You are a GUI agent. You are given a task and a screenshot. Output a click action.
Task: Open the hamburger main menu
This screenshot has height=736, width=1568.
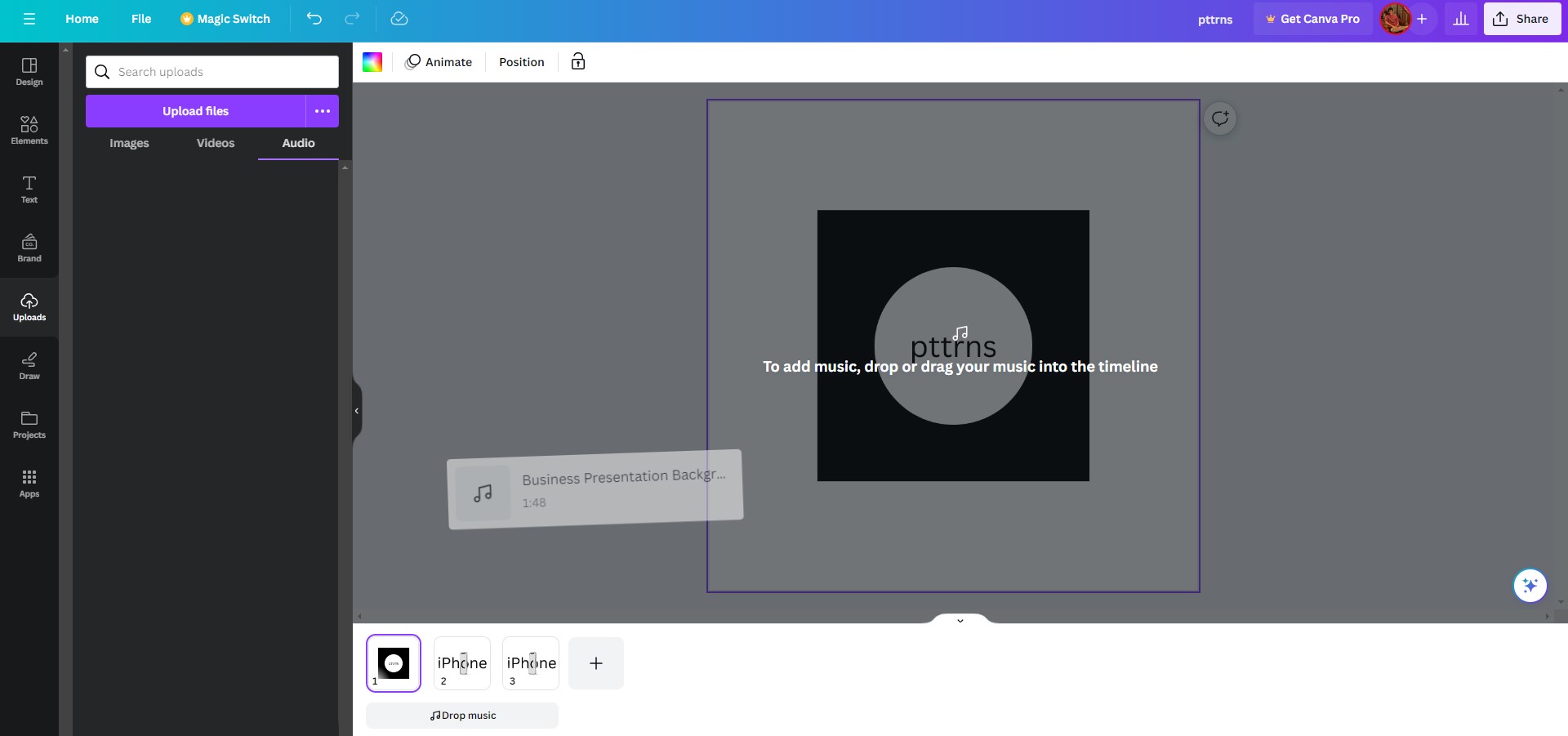29,19
